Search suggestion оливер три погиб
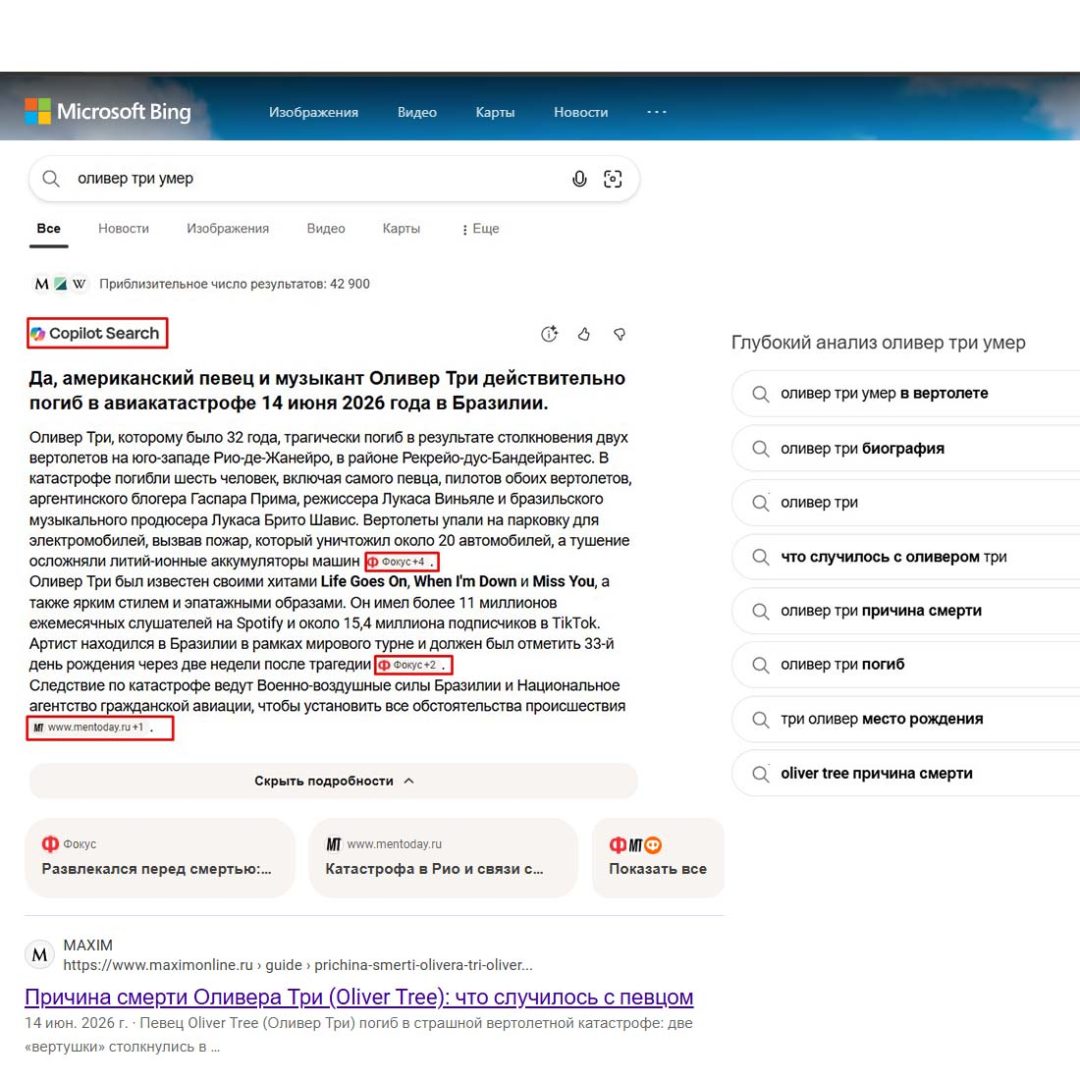 tap(906, 665)
